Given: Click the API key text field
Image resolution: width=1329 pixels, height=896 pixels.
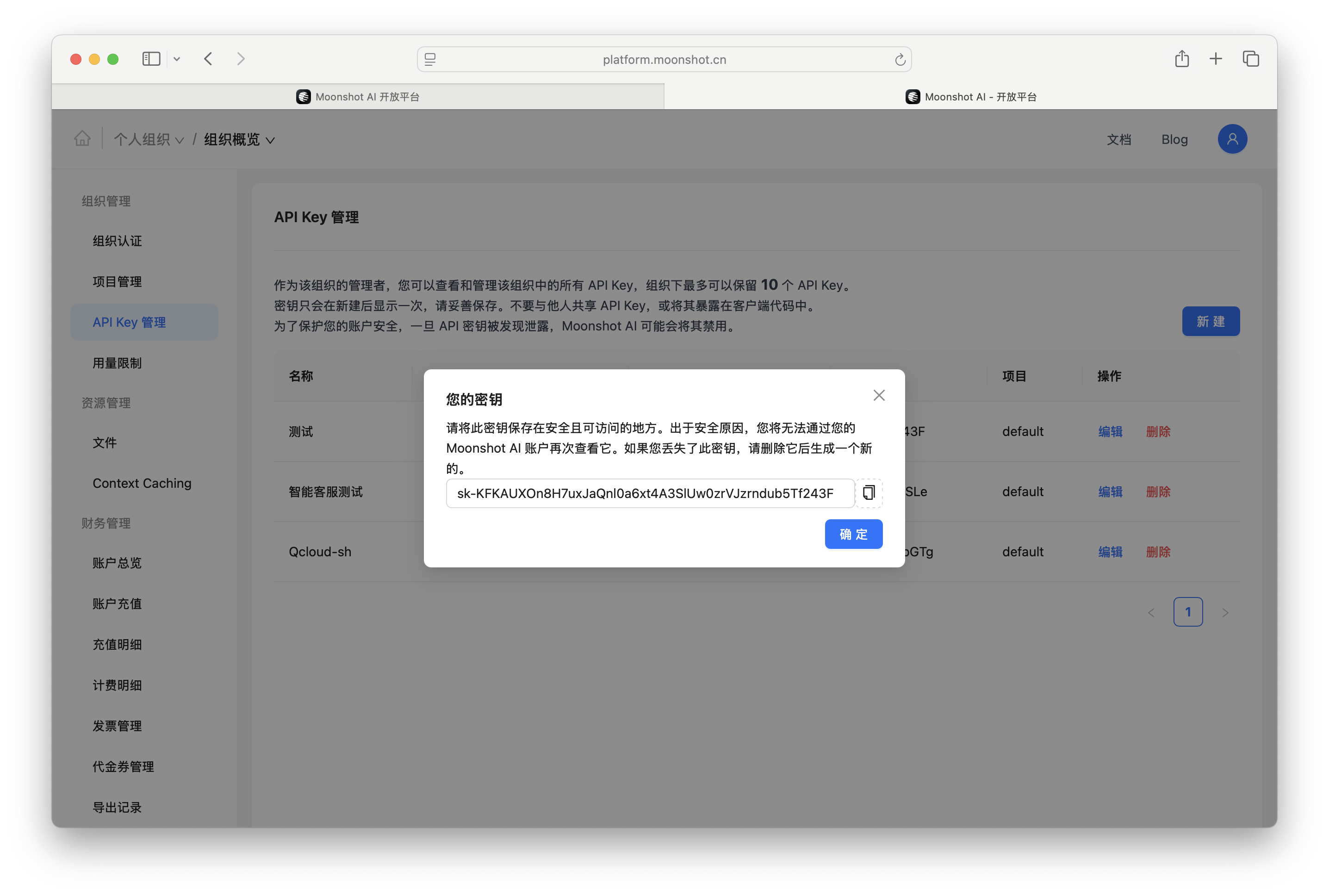Looking at the screenshot, I should 650,493.
